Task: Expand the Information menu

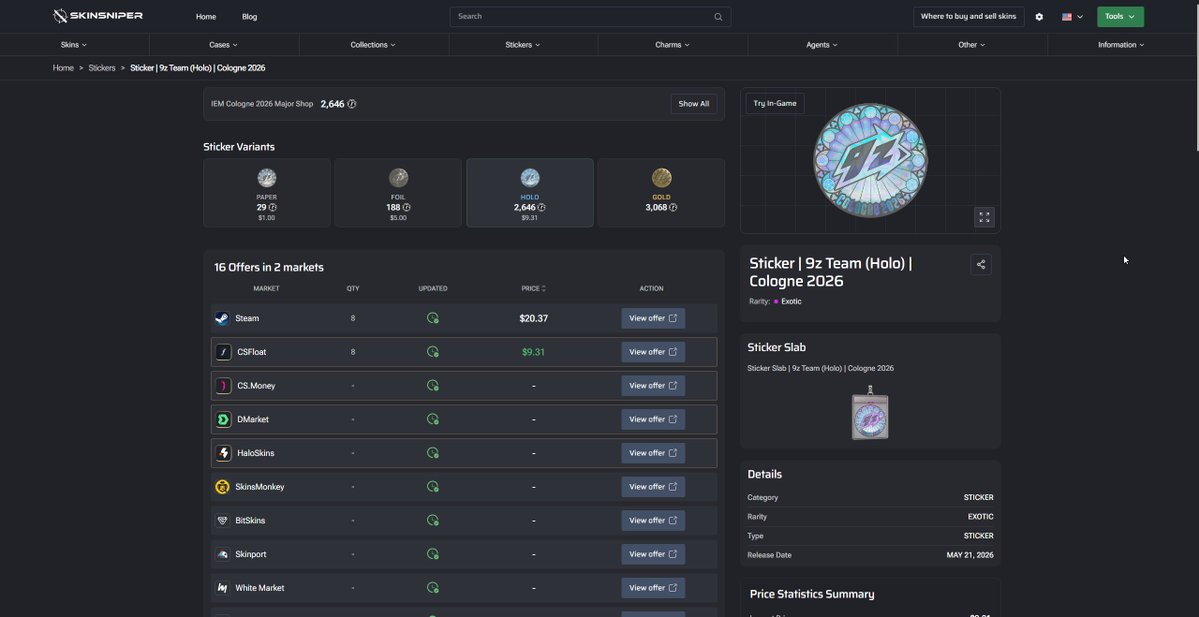Action: (x=1121, y=44)
